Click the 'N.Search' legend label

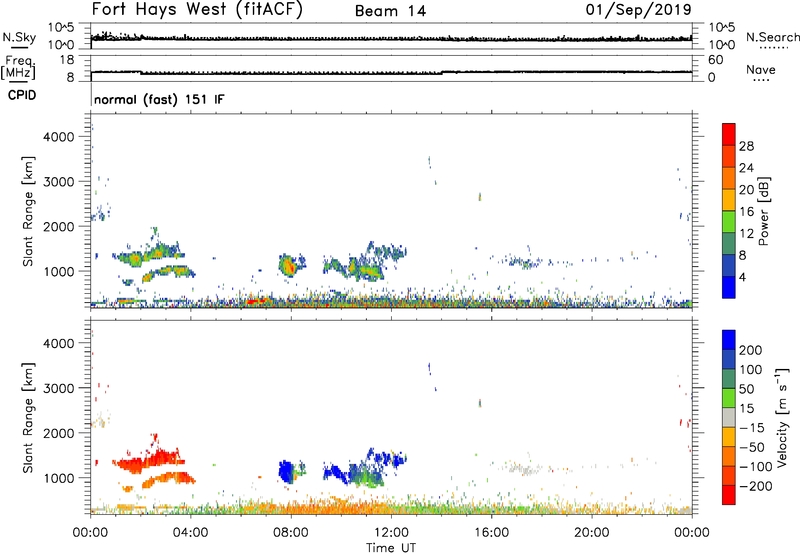pyautogui.click(x=773, y=37)
